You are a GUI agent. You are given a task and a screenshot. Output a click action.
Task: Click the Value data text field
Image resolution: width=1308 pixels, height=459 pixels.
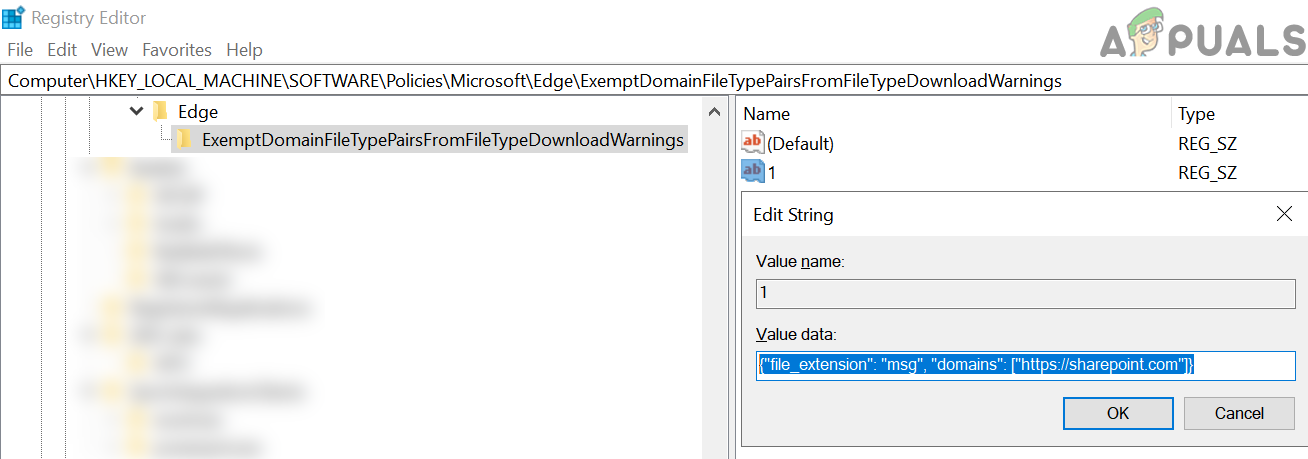pos(1025,366)
